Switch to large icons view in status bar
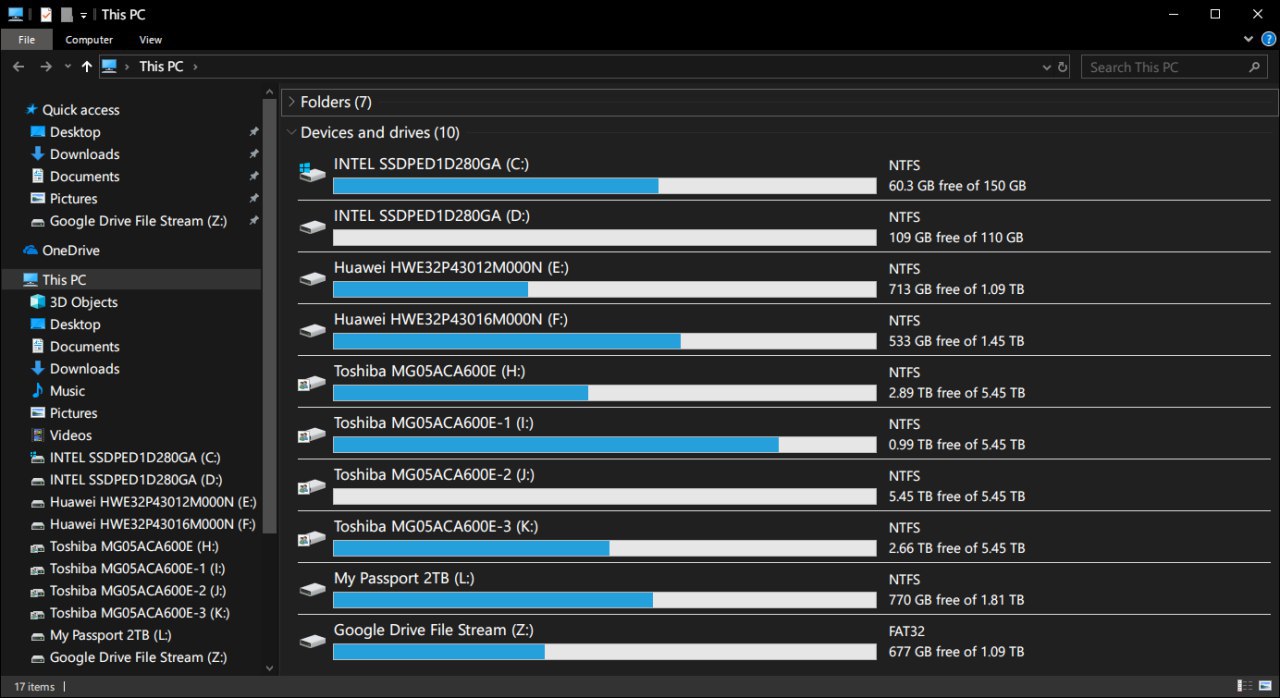The height and width of the screenshot is (698, 1280). [x=1263, y=686]
